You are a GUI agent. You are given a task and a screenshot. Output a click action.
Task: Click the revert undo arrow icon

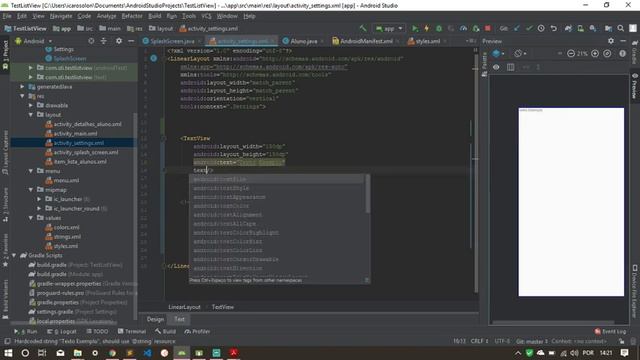click(553, 28)
